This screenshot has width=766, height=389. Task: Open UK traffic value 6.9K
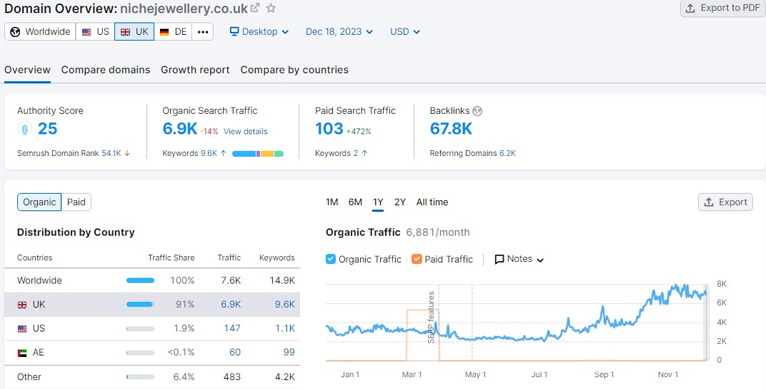click(x=231, y=304)
